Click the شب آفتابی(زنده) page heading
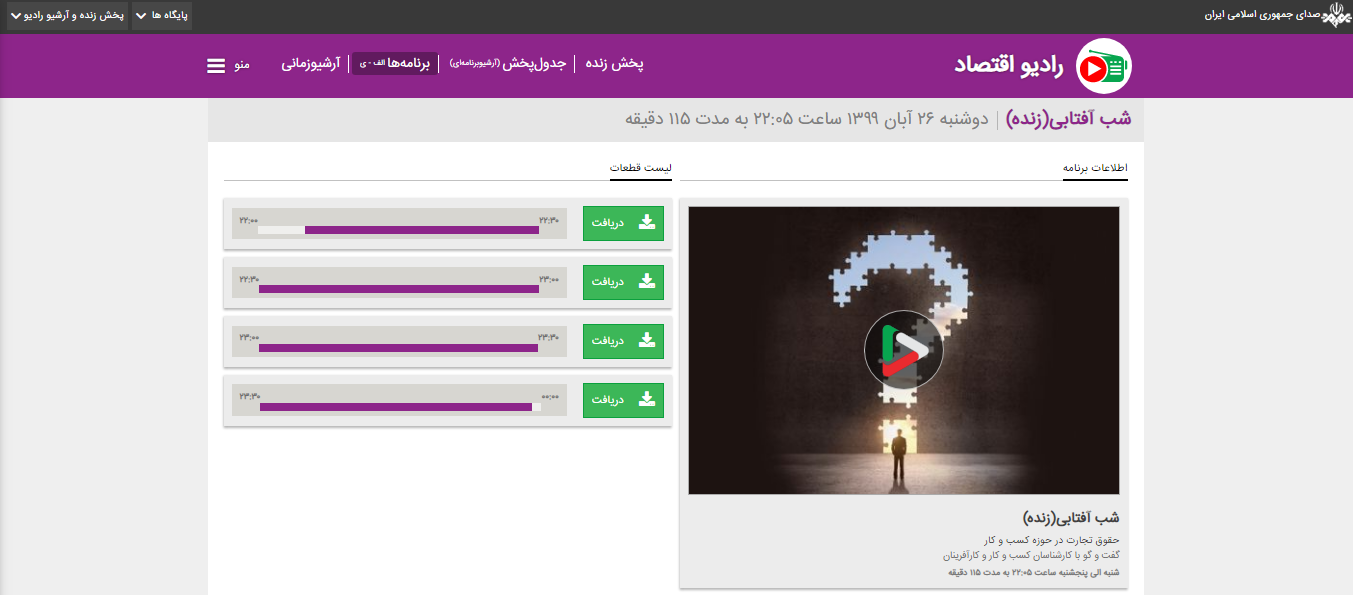The height and width of the screenshot is (595, 1353). tap(1069, 119)
